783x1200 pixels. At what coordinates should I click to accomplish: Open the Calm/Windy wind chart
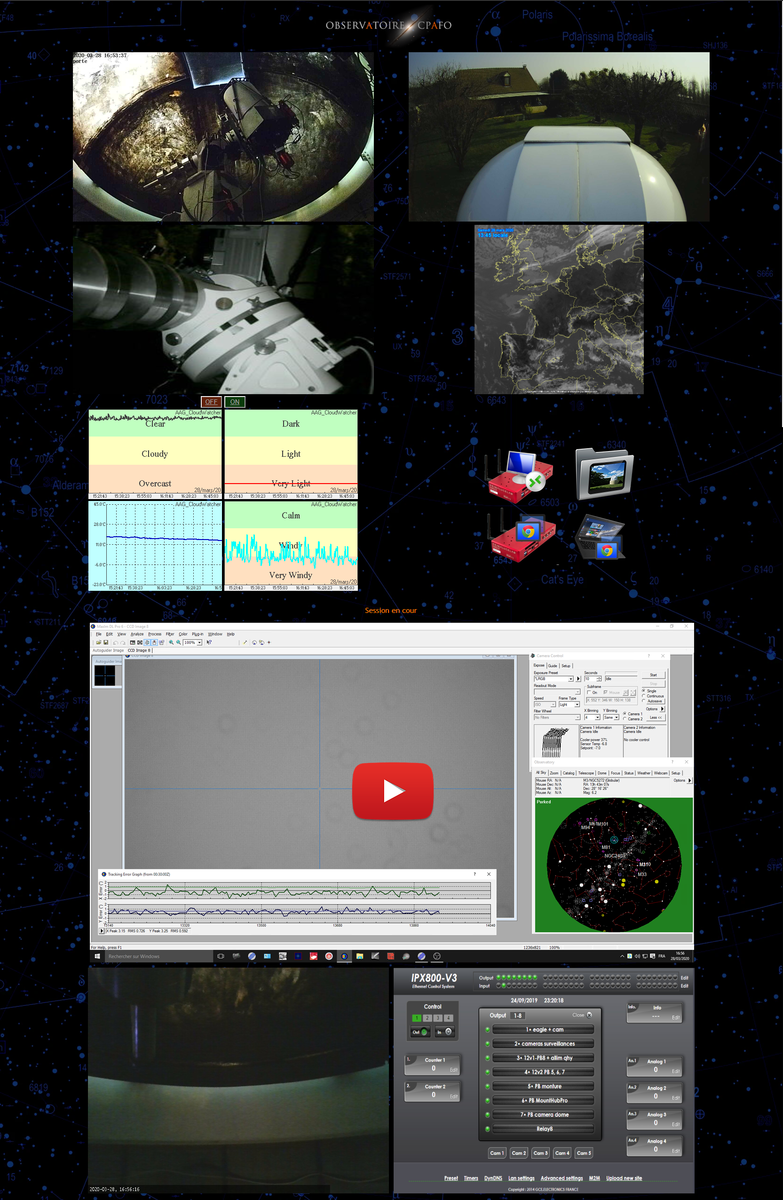click(x=290, y=546)
